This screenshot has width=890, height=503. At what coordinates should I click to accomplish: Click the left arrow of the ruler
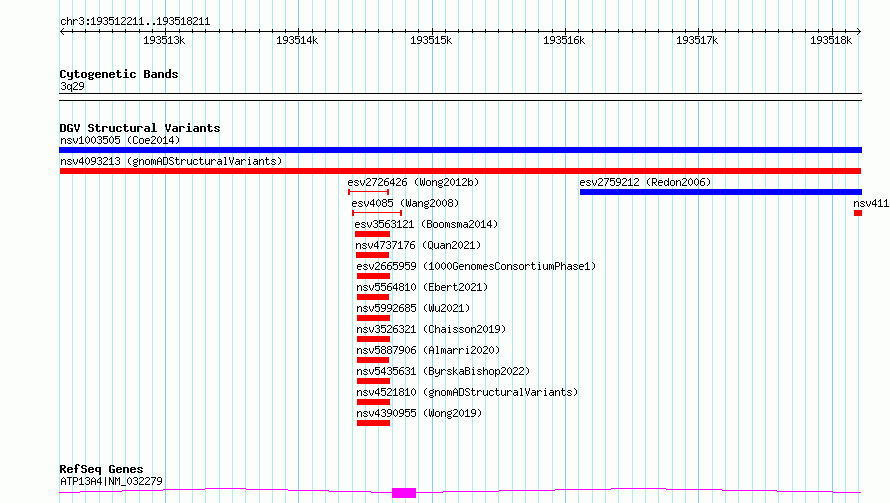point(62,31)
